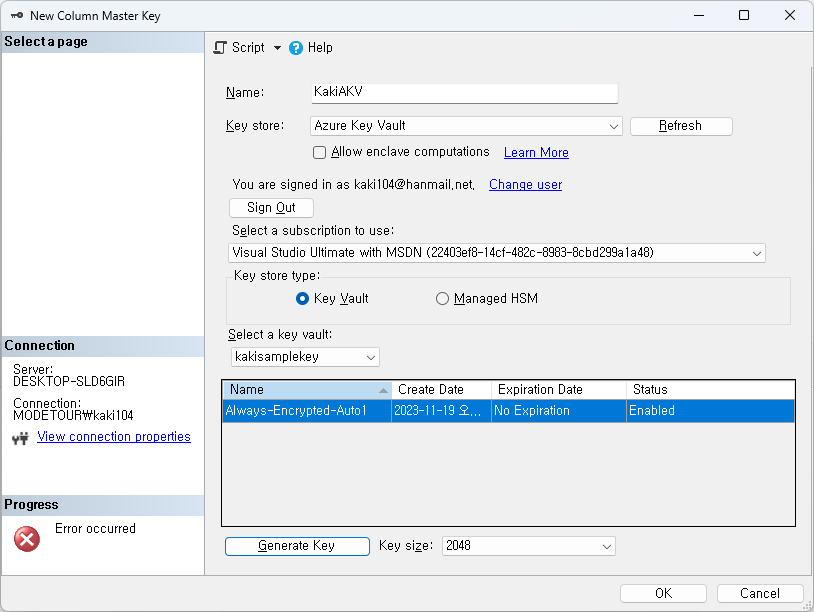
Task: Click the MODETOUR₩kaki104 connection text
Action: coord(73,416)
